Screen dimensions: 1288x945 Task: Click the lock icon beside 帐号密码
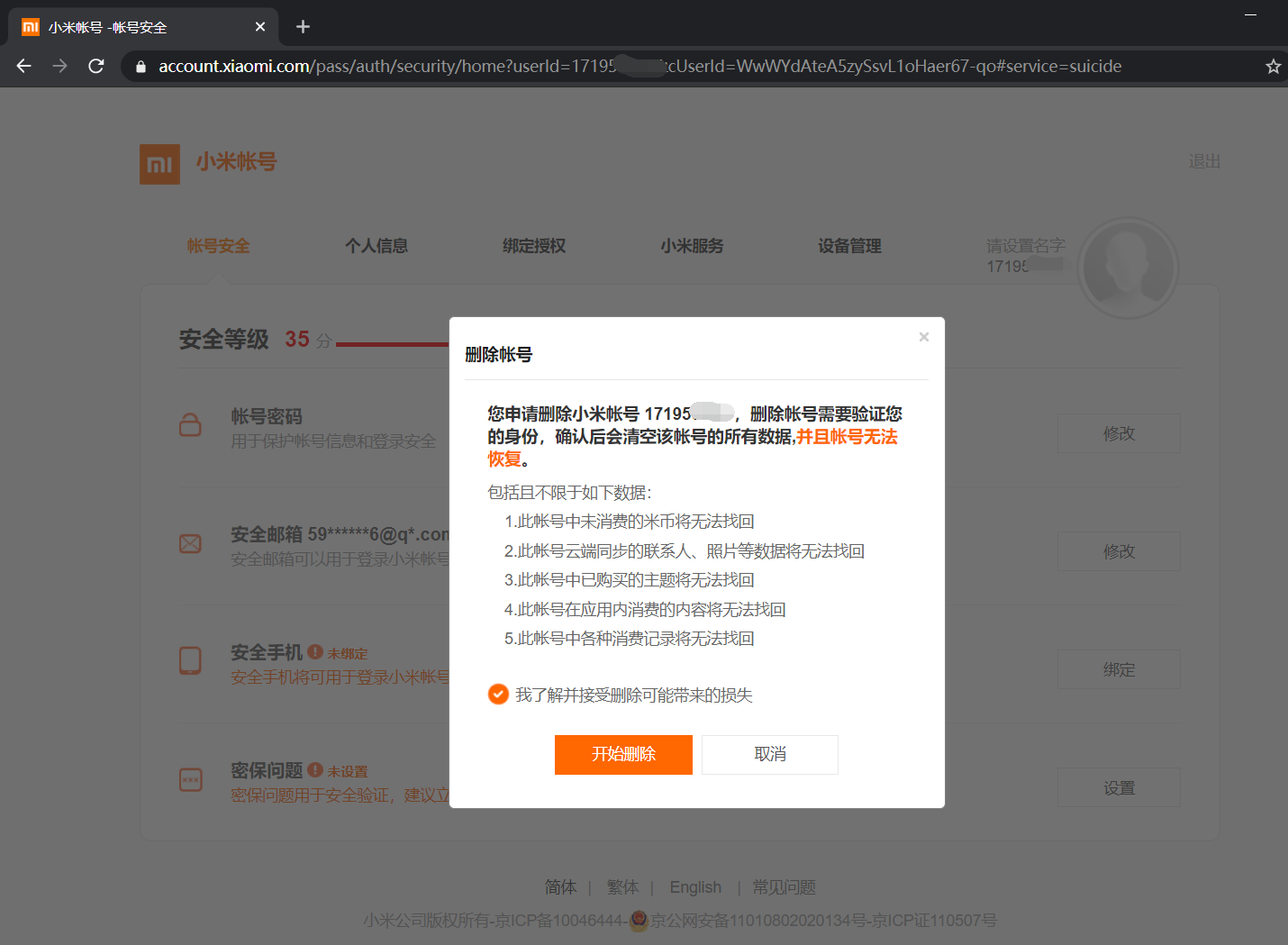click(x=190, y=426)
